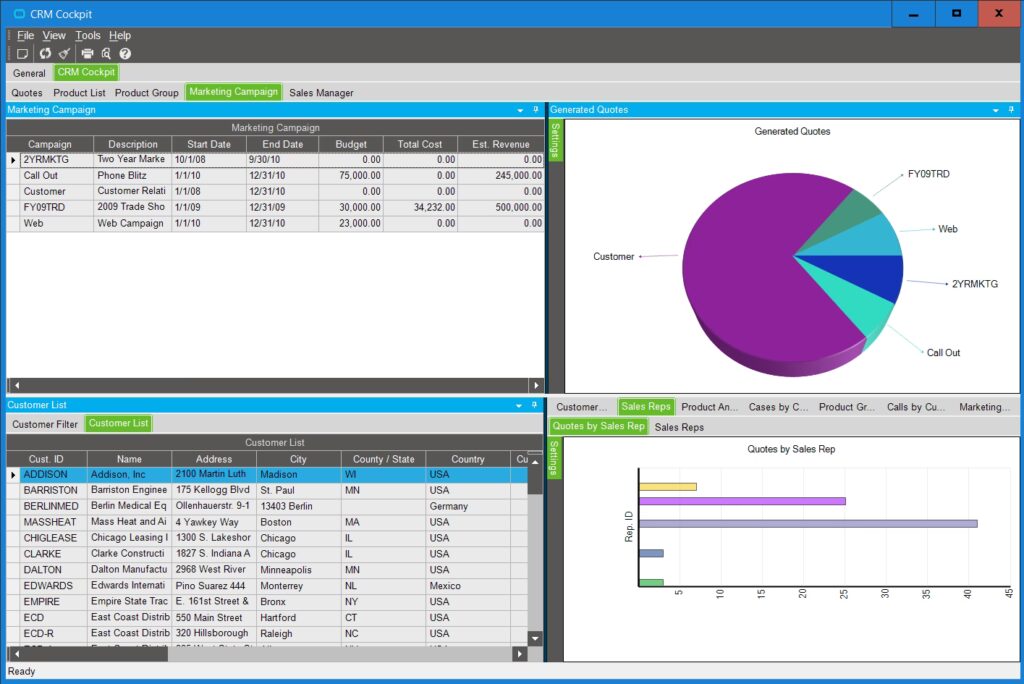Open Generated Quotes panel dropdown arrow
The height and width of the screenshot is (684, 1024).
995,110
